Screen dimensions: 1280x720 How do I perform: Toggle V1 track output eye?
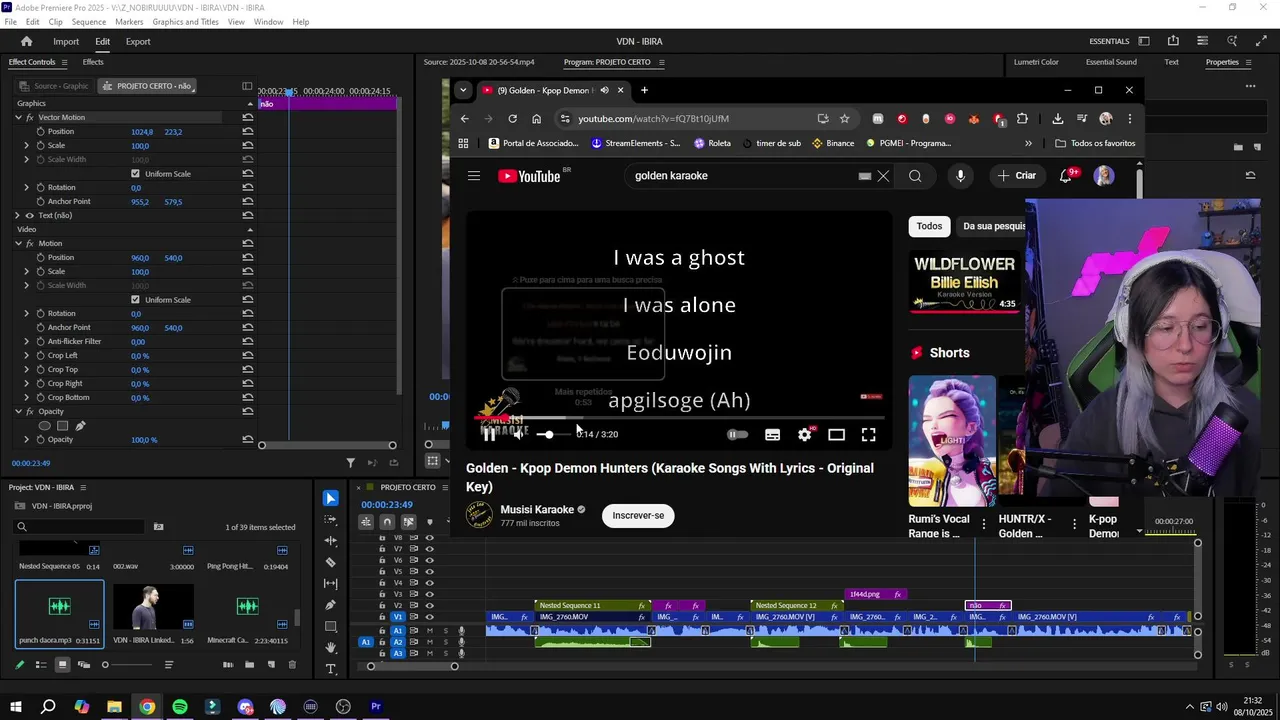point(430,617)
